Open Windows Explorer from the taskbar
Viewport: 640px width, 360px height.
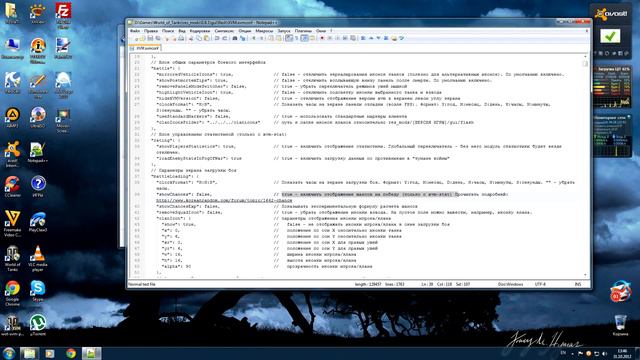(29, 353)
